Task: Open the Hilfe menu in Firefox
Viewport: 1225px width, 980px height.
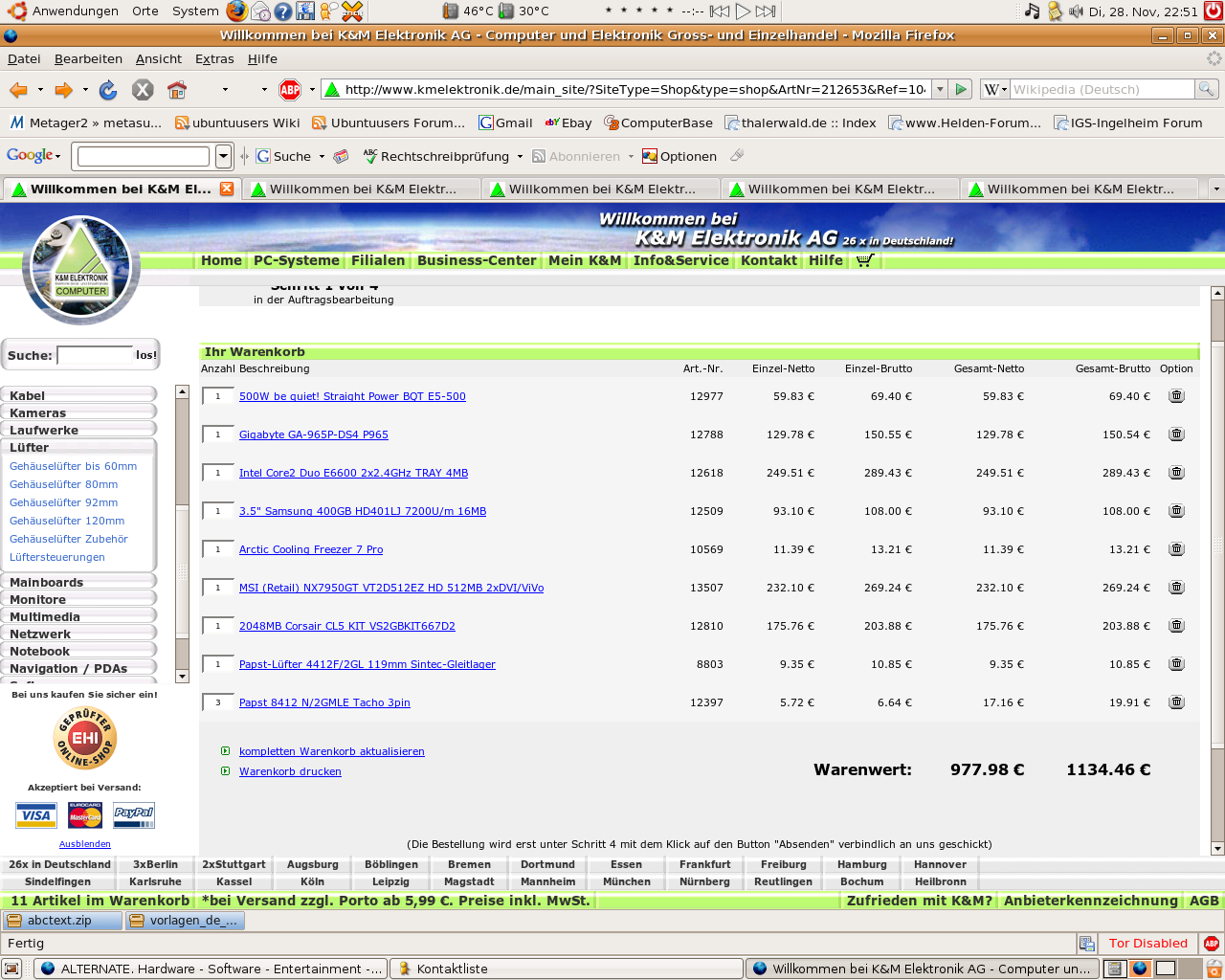Action: [262, 58]
